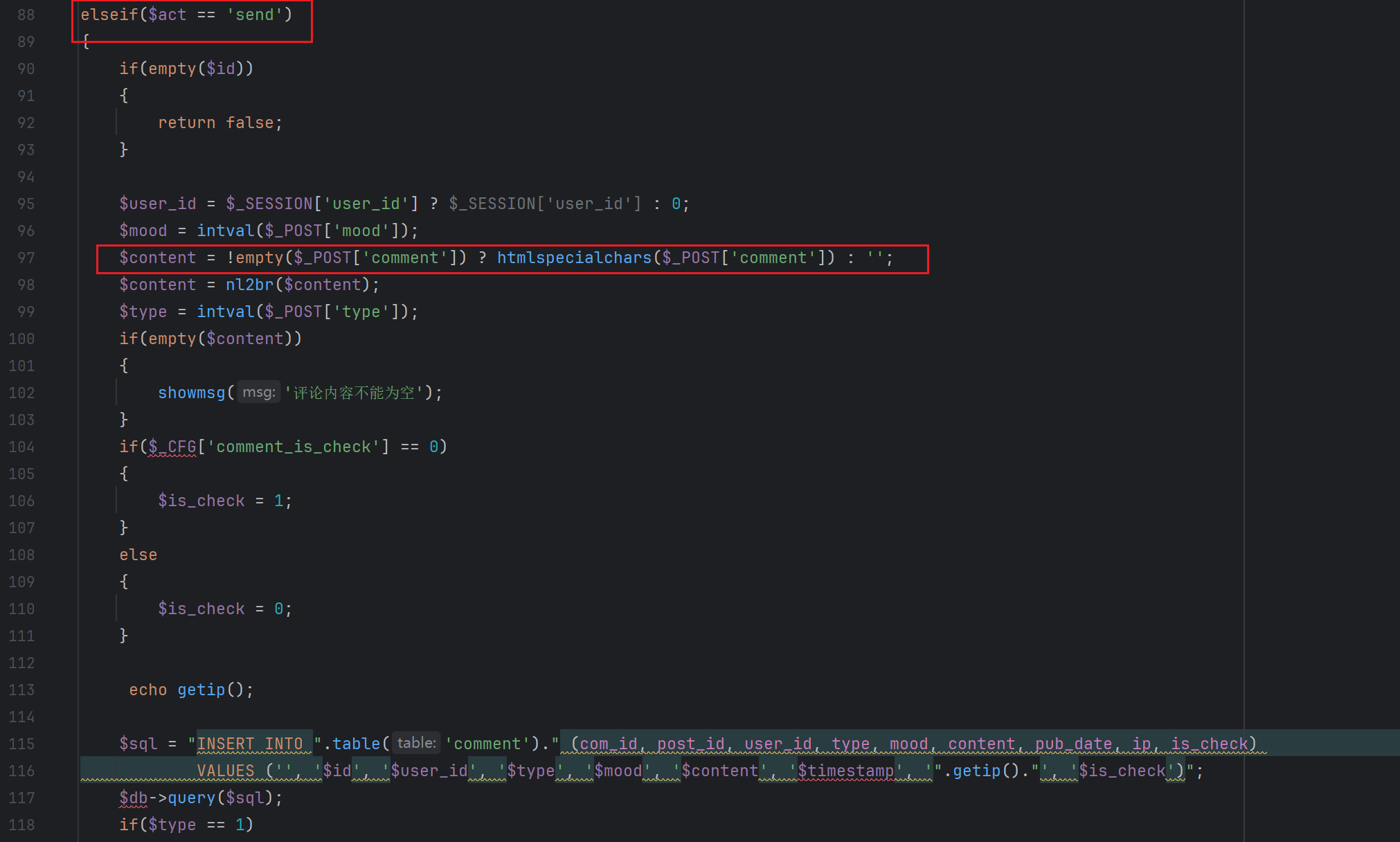Screen dimensions: 1400x842
Task: Click line number 115 in the gutter
Action: [21, 744]
